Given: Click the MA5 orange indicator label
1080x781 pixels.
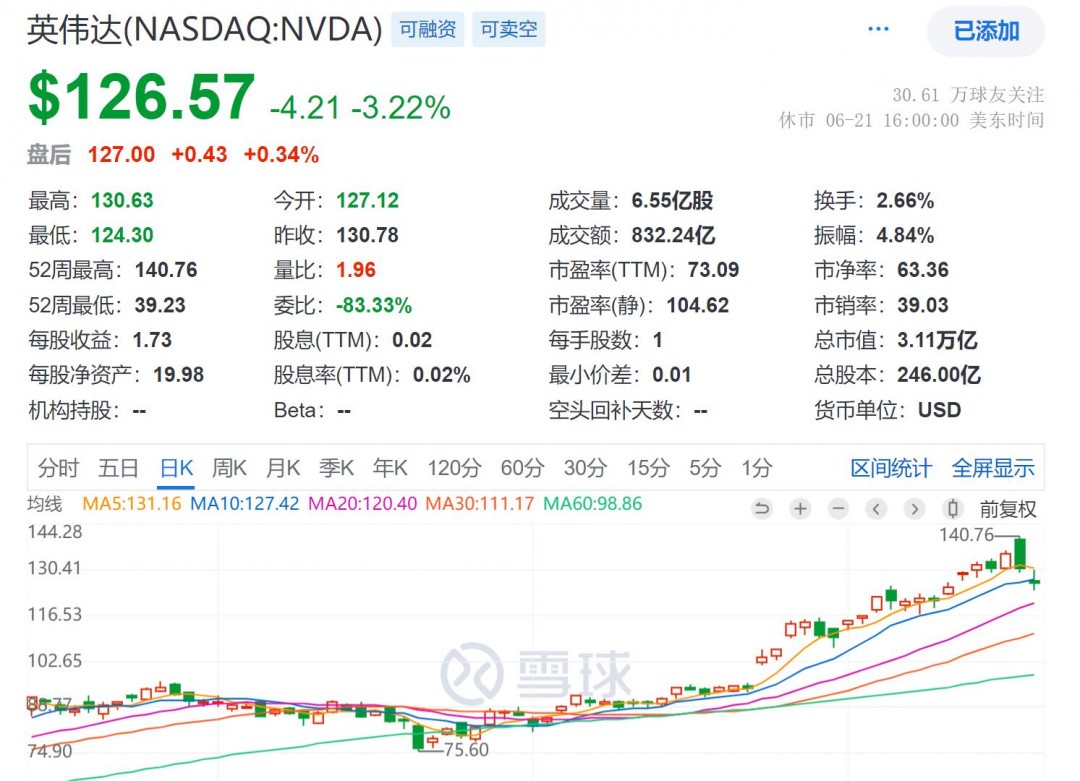Looking at the screenshot, I should [131, 504].
